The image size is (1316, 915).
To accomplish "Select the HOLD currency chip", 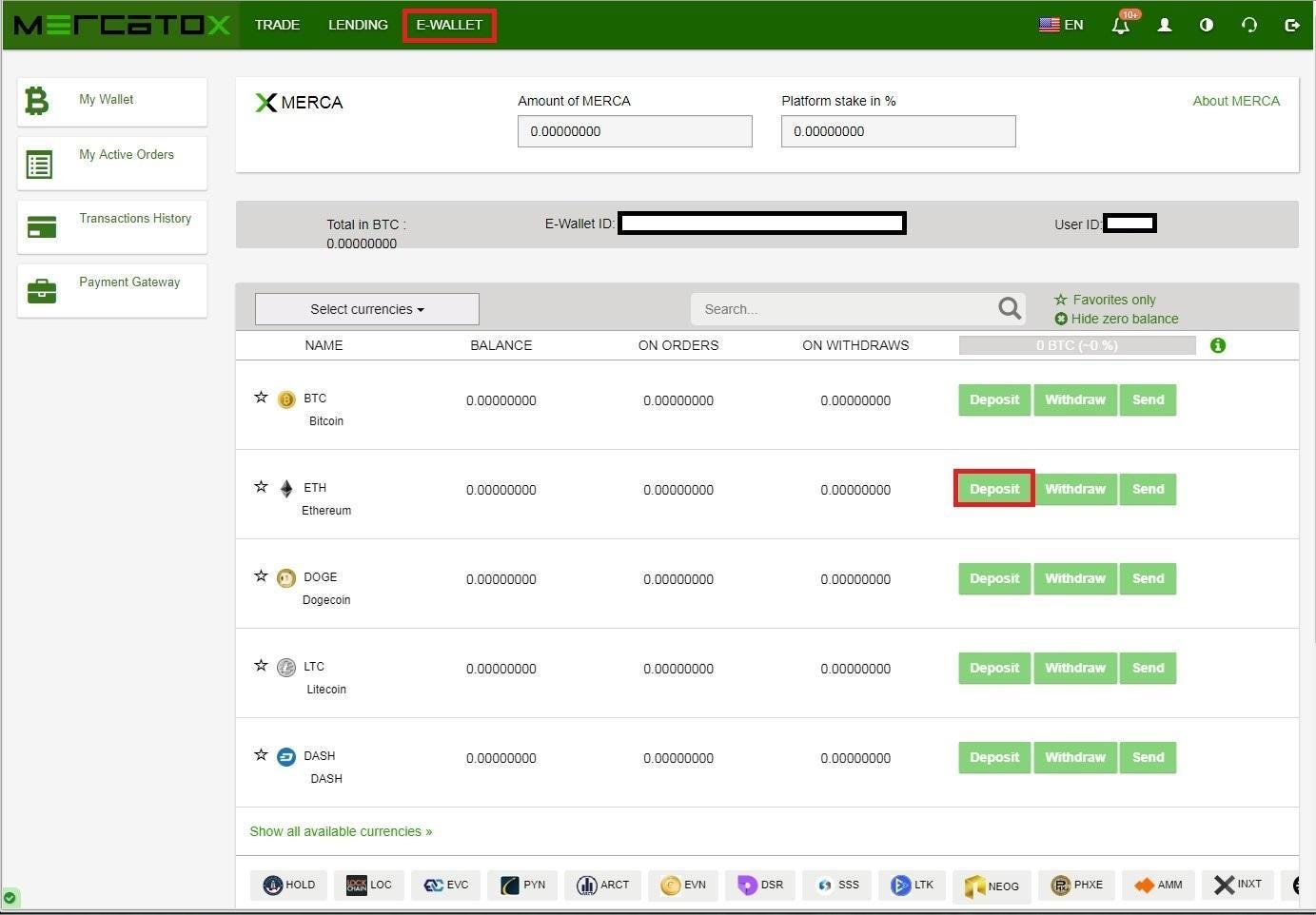I will click(x=289, y=885).
